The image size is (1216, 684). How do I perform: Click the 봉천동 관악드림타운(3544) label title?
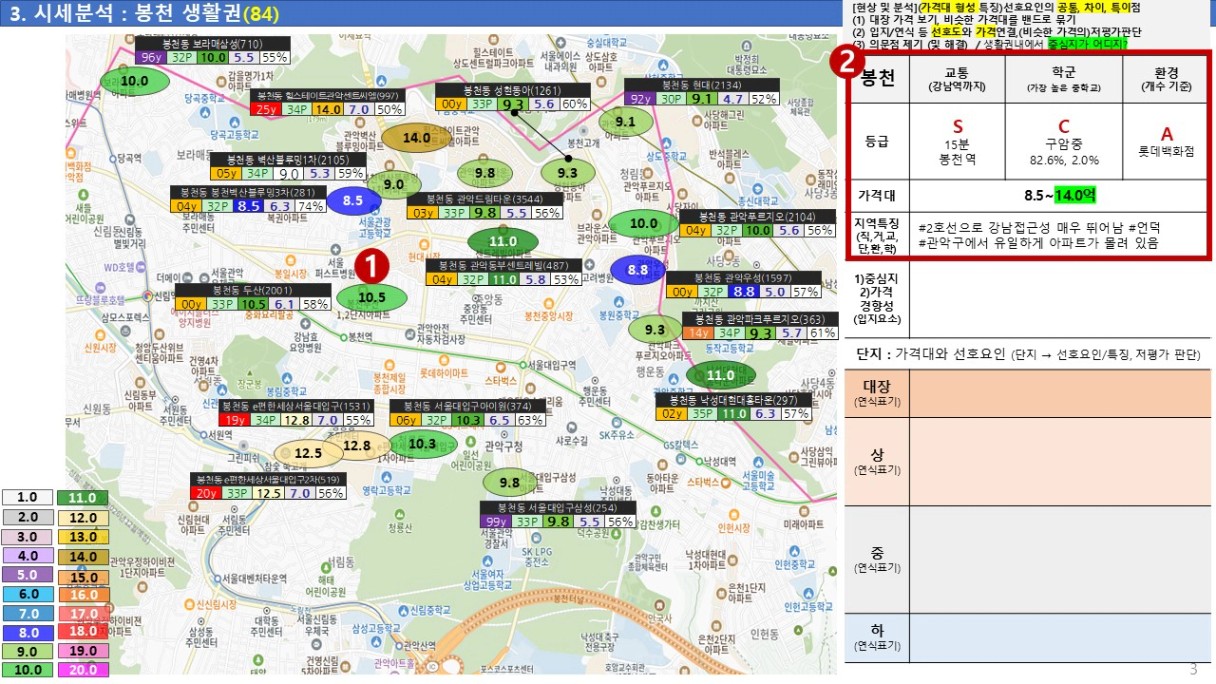[x=484, y=199]
